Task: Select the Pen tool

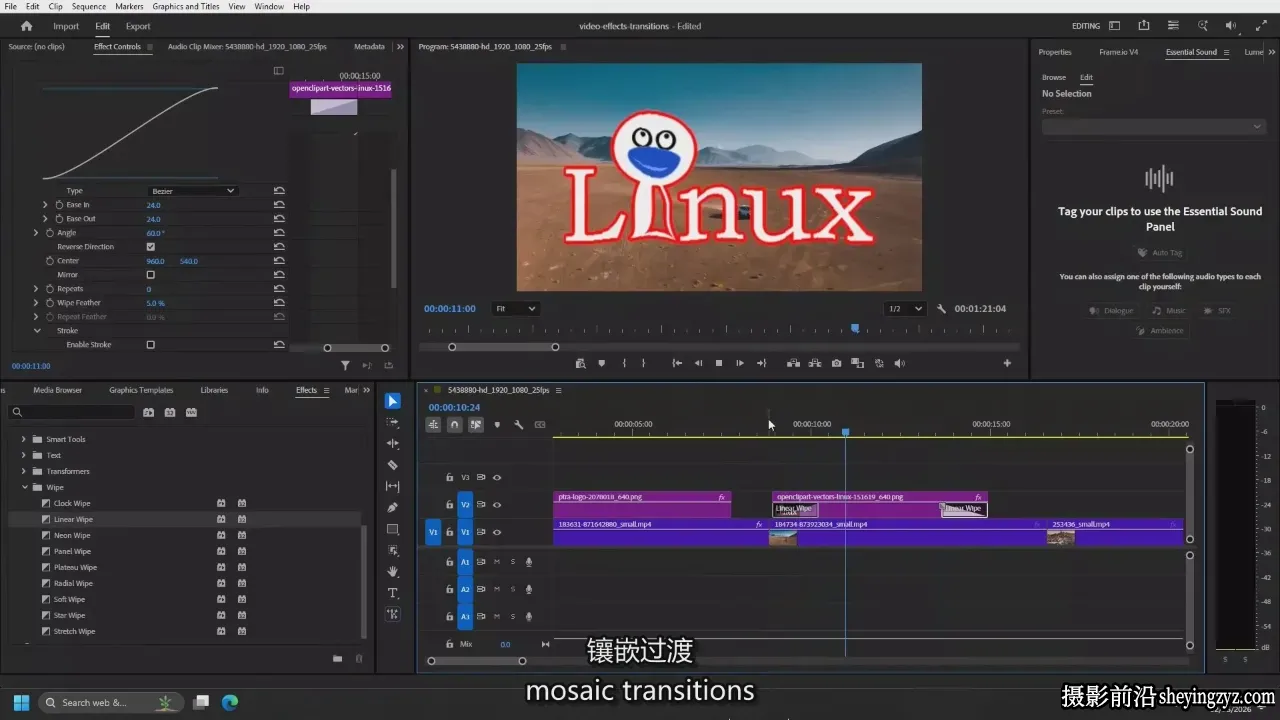Action: tap(392, 507)
